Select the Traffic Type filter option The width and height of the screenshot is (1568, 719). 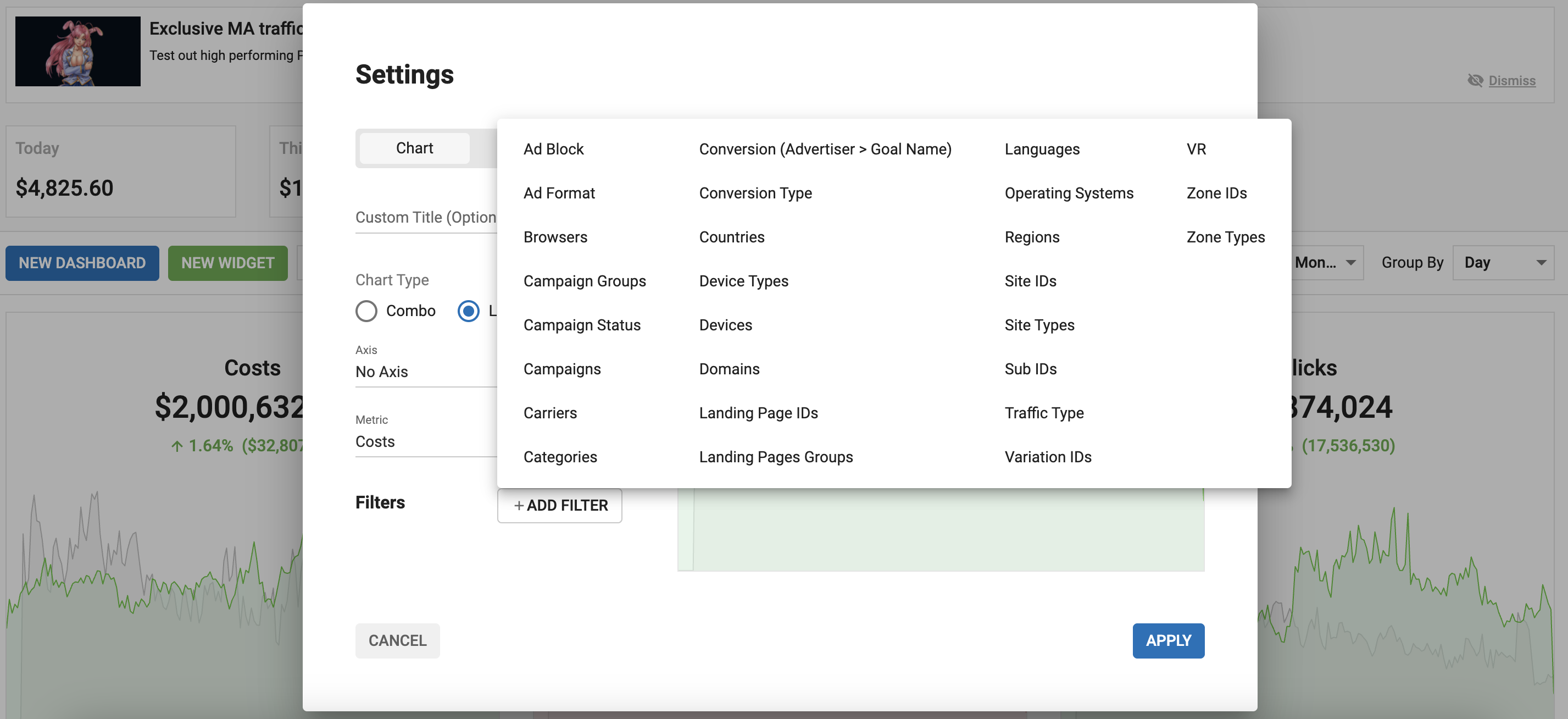tap(1045, 412)
